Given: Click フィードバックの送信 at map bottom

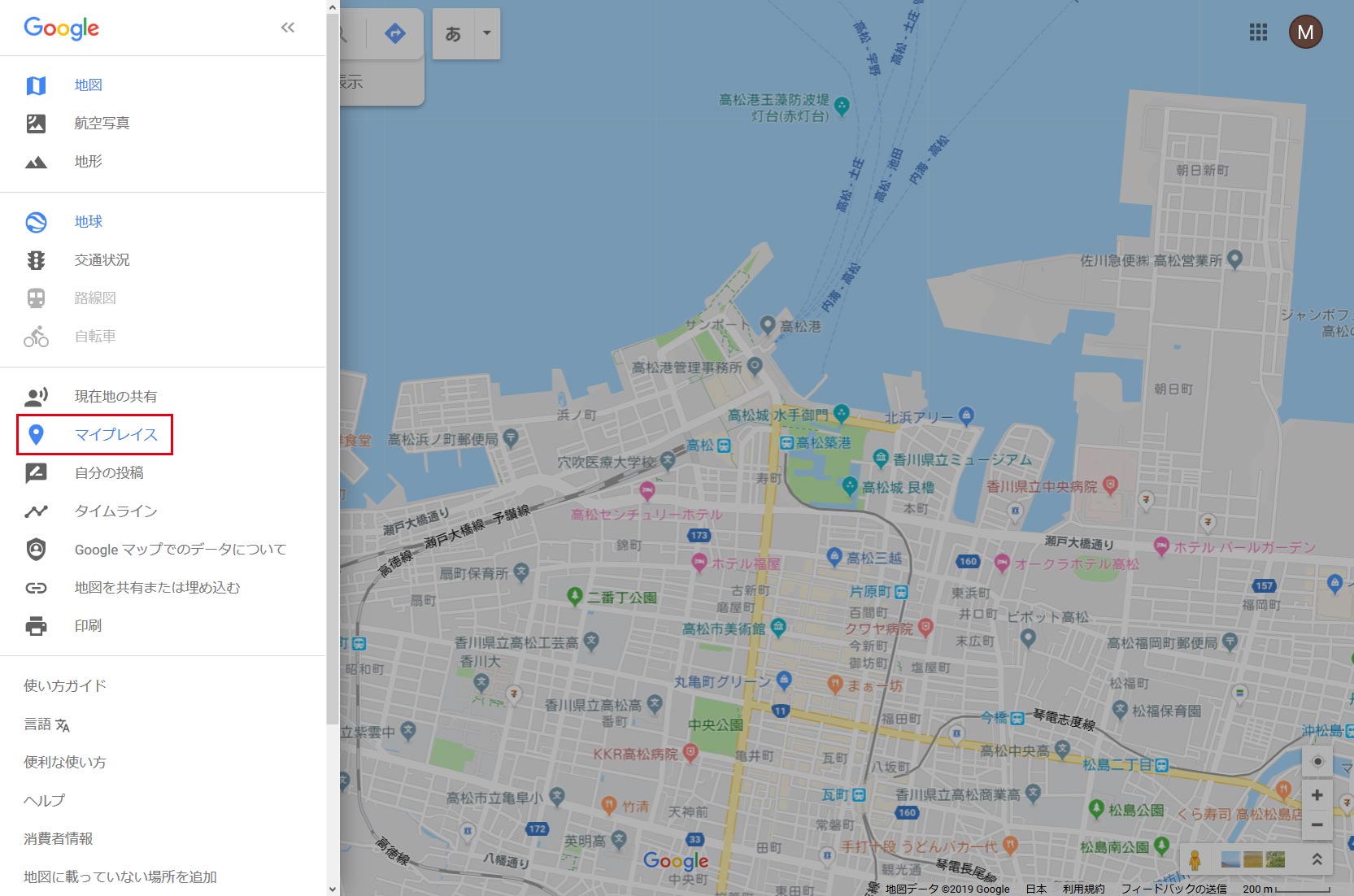Looking at the screenshot, I should (1173, 889).
